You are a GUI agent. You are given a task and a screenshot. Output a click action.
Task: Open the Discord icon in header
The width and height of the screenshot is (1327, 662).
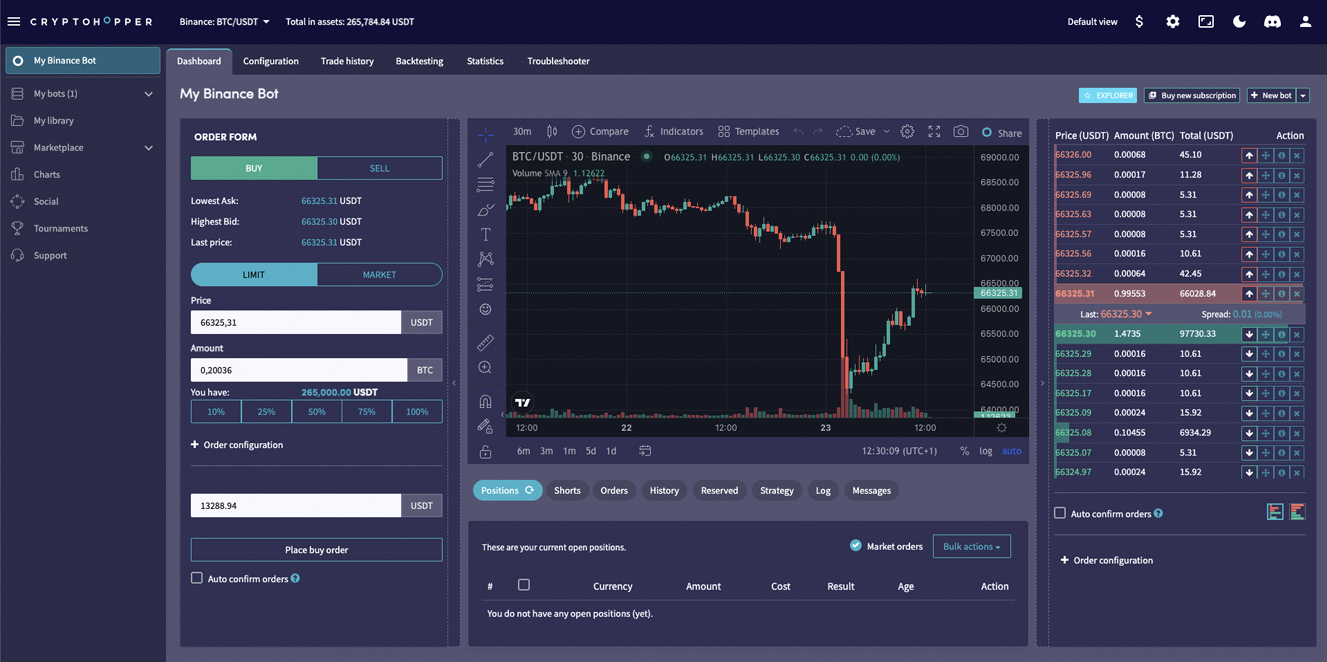[1272, 21]
